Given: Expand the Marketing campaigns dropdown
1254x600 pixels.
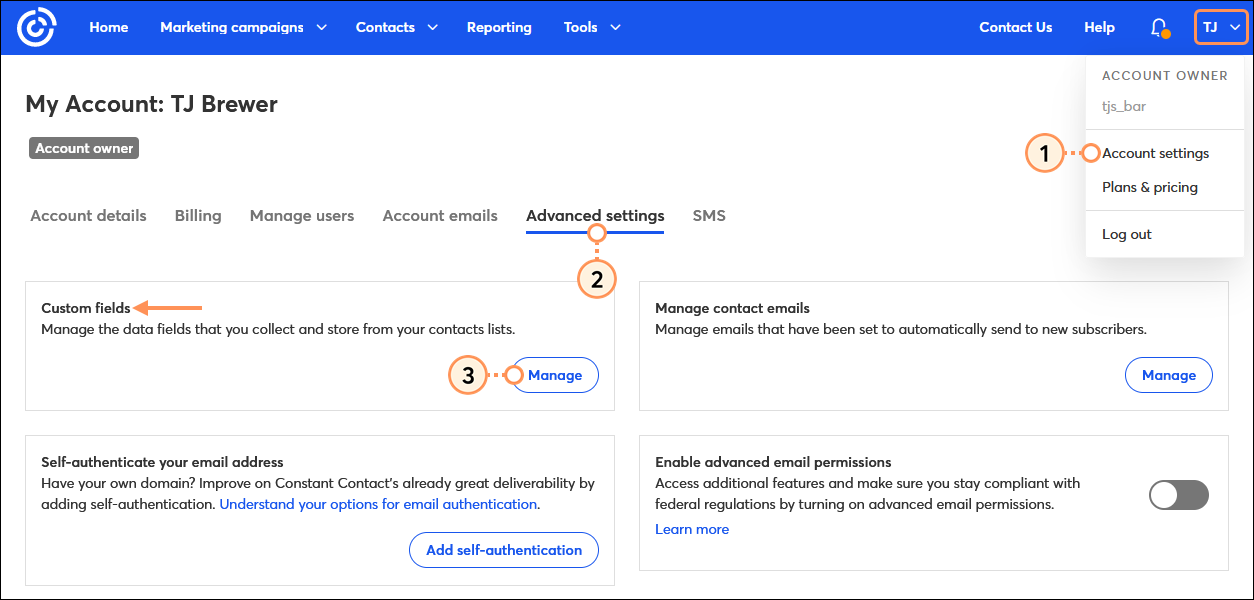Looking at the screenshot, I should 243,27.
